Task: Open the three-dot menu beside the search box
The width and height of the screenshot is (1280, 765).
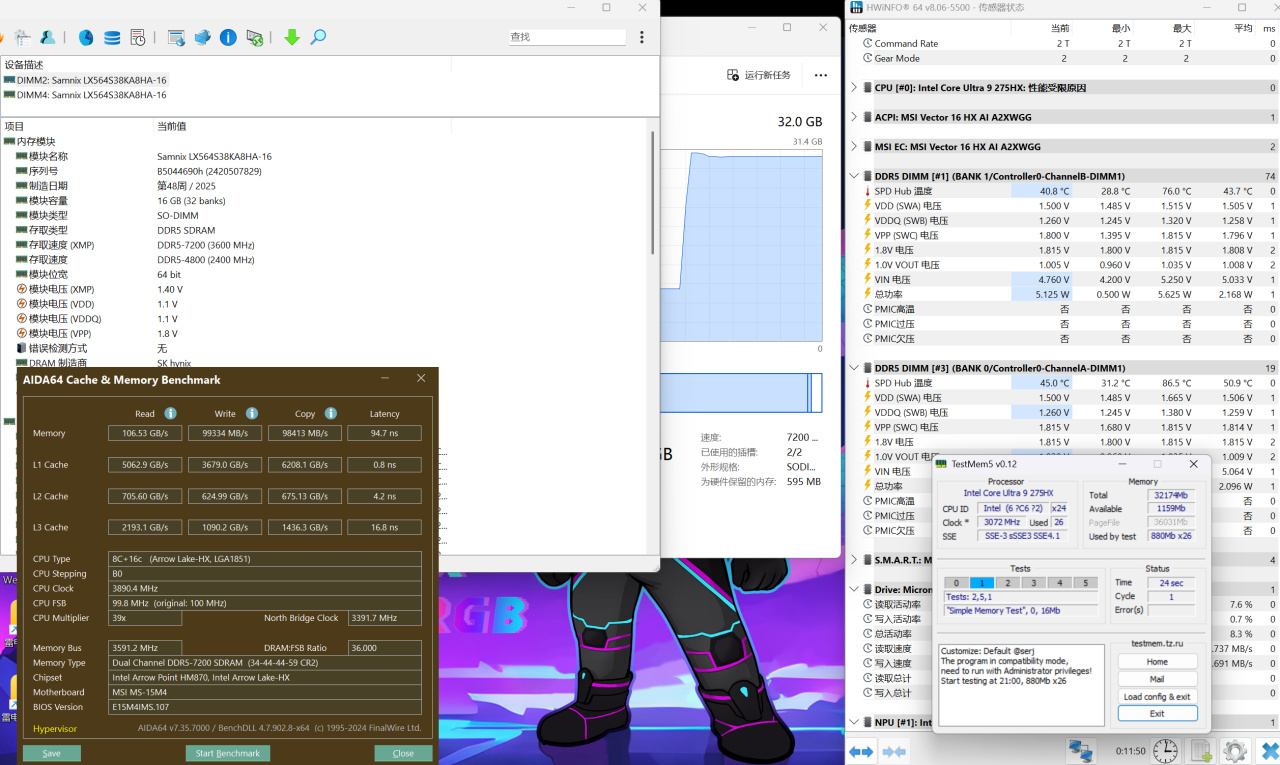Action: pyautogui.click(x=642, y=37)
